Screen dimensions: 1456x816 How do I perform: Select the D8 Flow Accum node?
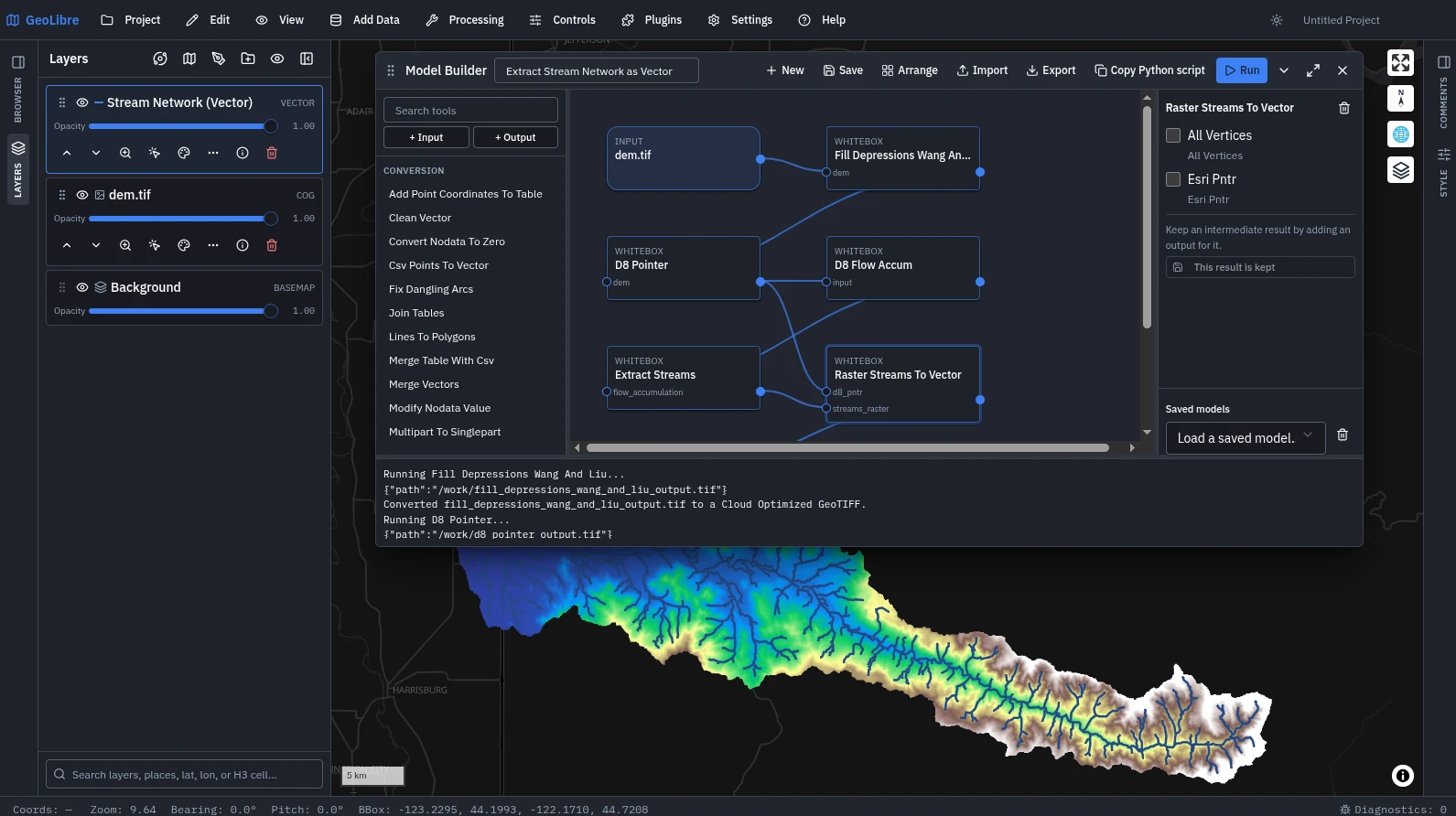tap(903, 268)
